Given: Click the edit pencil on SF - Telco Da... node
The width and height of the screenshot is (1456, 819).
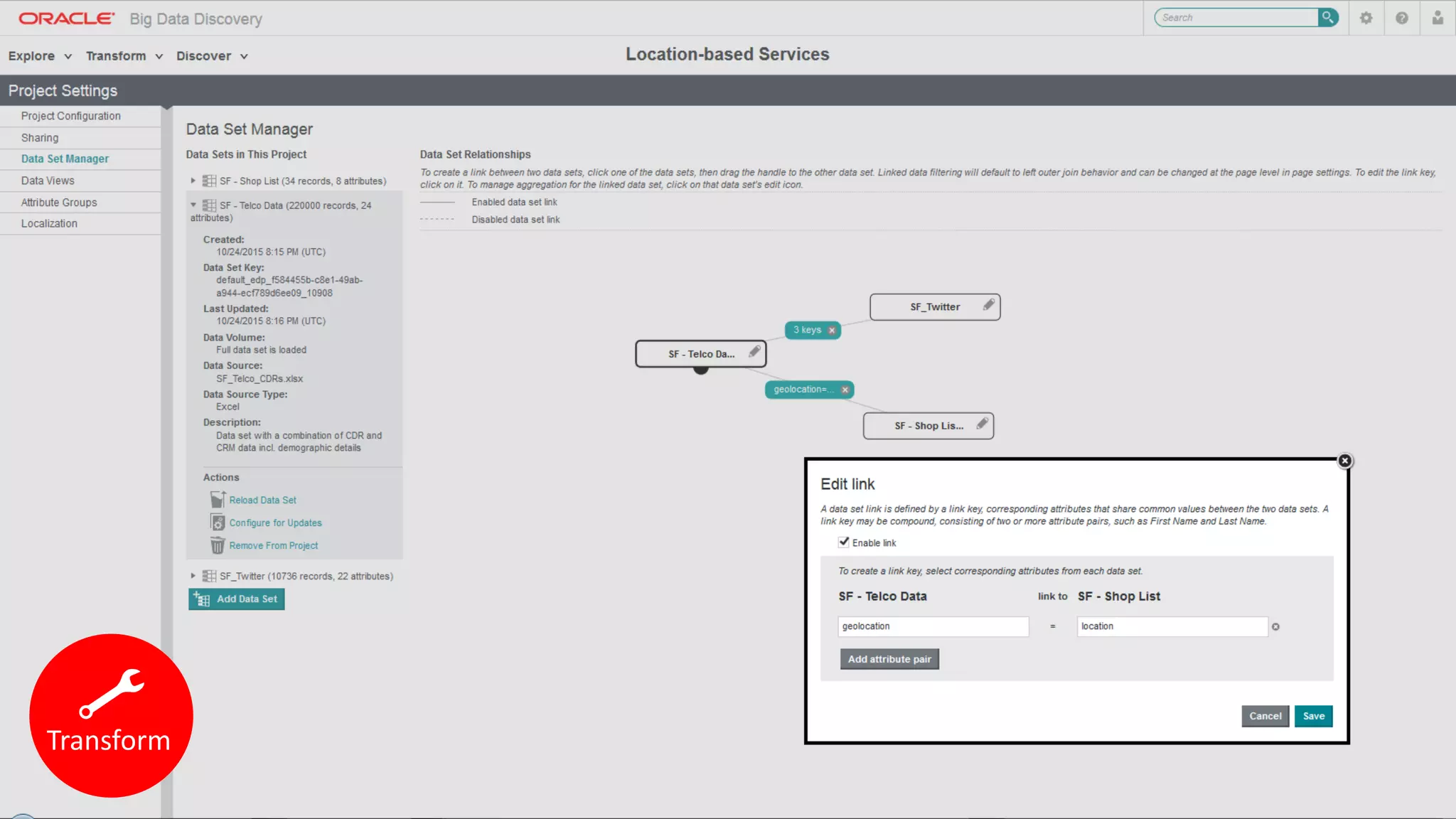Looking at the screenshot, I should click(754, 352).
